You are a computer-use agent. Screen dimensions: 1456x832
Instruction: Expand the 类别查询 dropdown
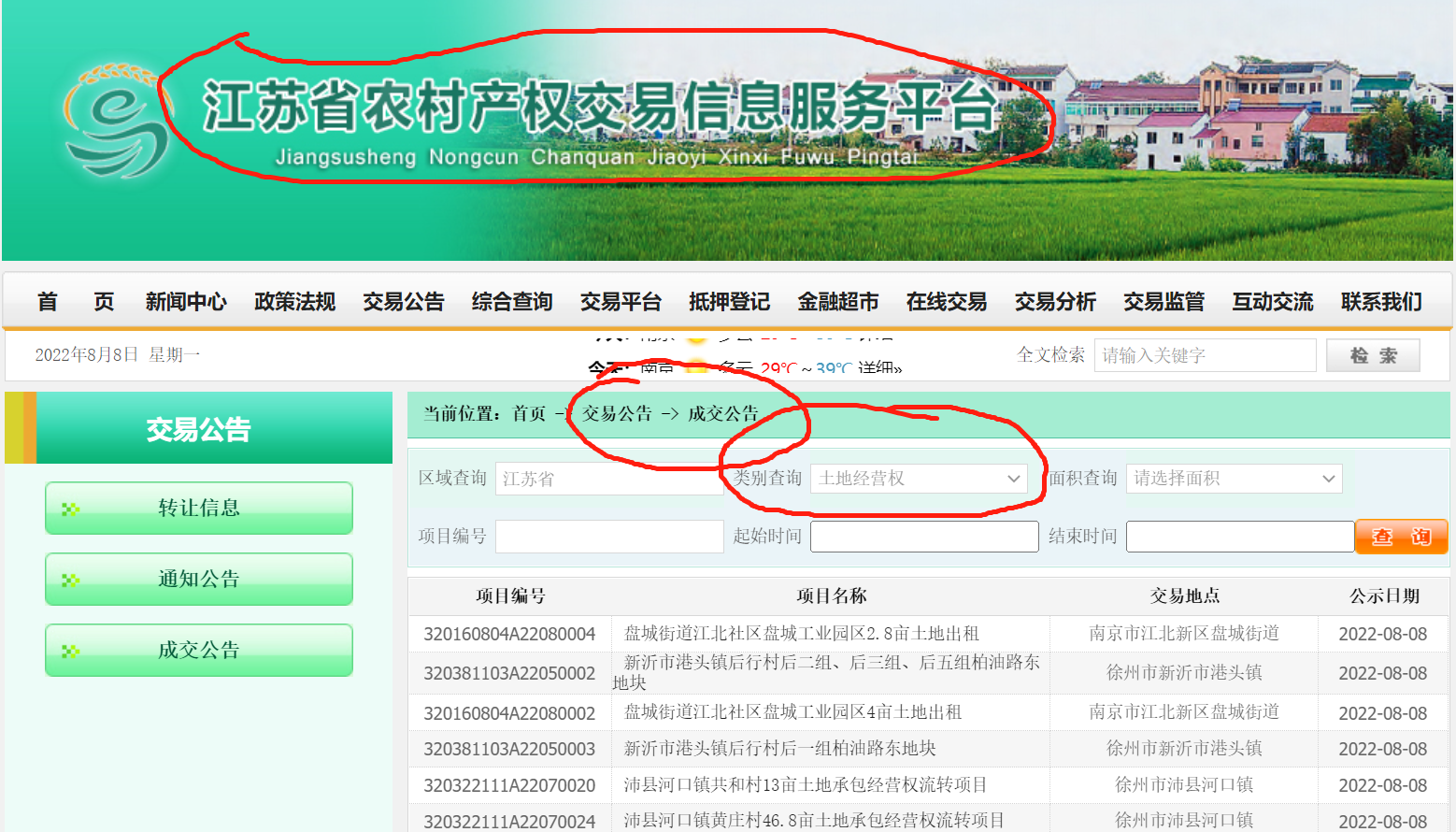(x=919, y=479)
